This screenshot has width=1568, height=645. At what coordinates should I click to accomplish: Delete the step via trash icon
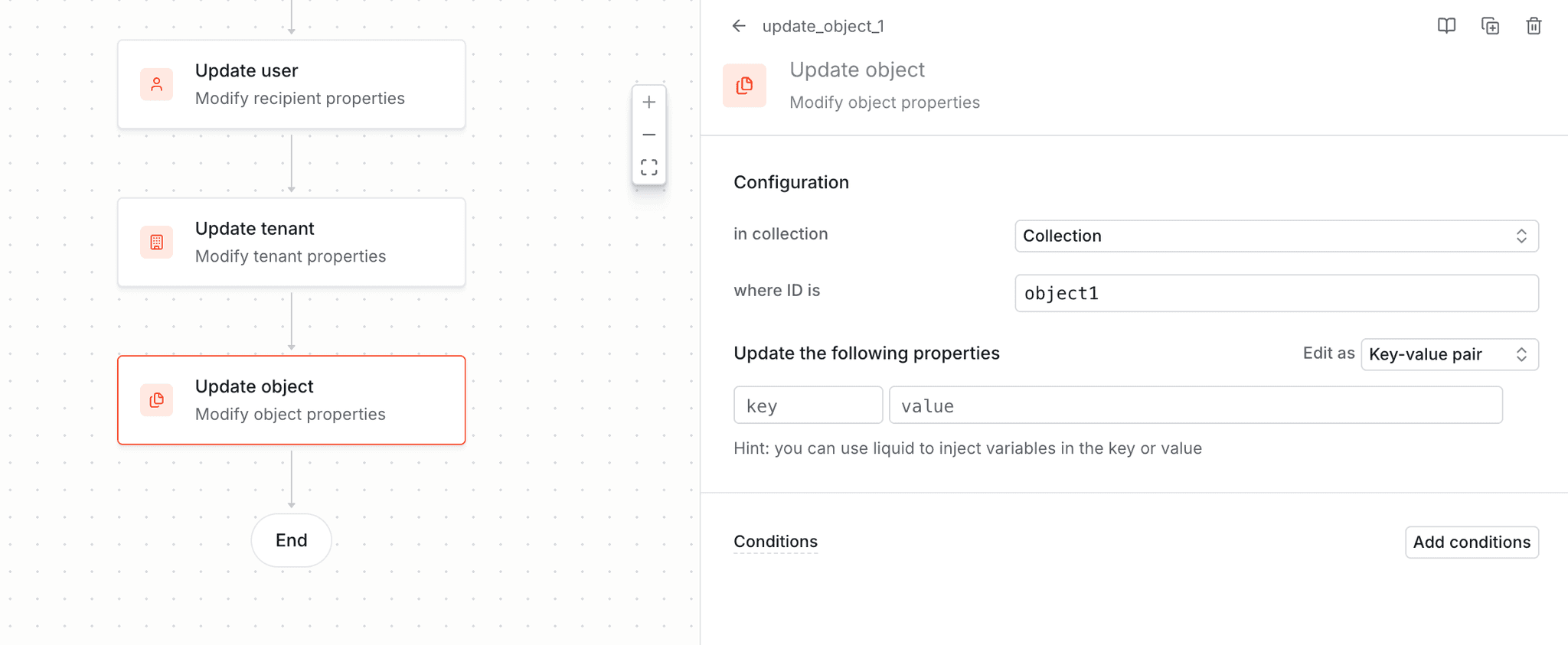tap(1534, 25)
